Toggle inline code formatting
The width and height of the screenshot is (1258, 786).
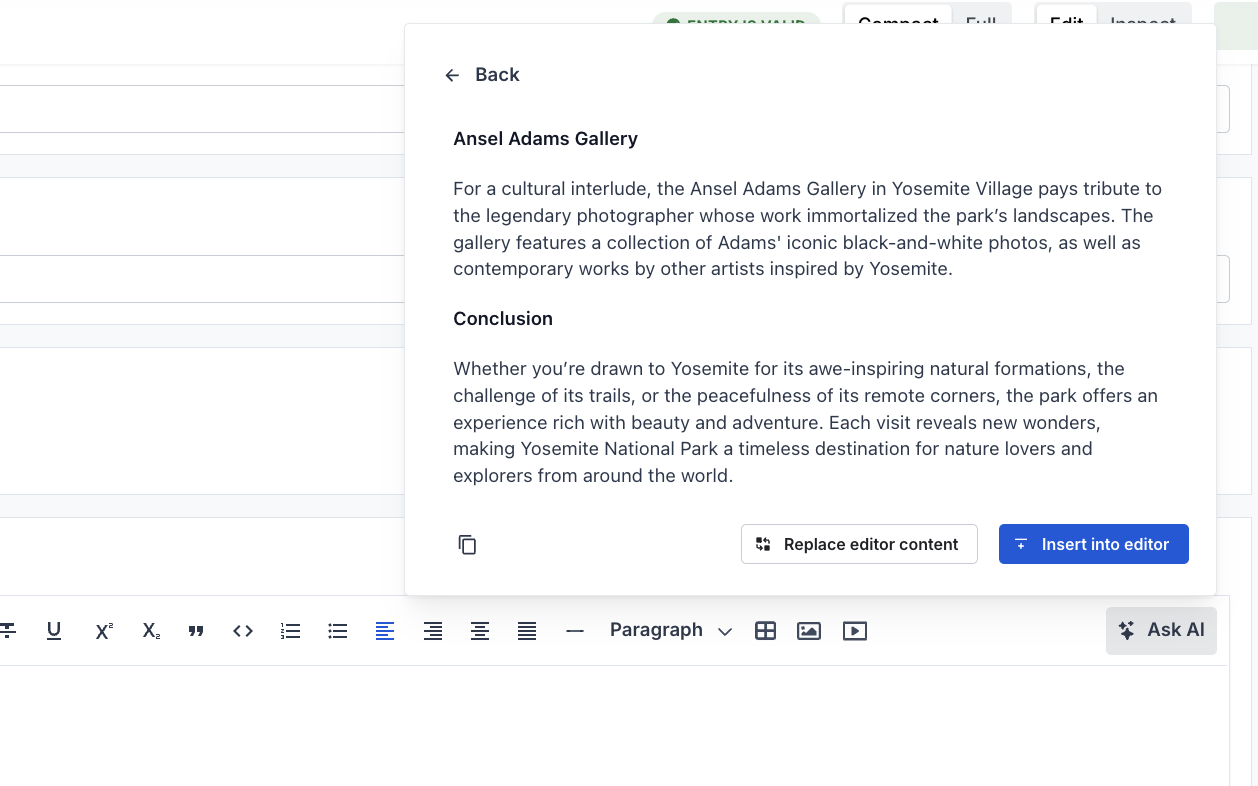[x=243, y=630]
